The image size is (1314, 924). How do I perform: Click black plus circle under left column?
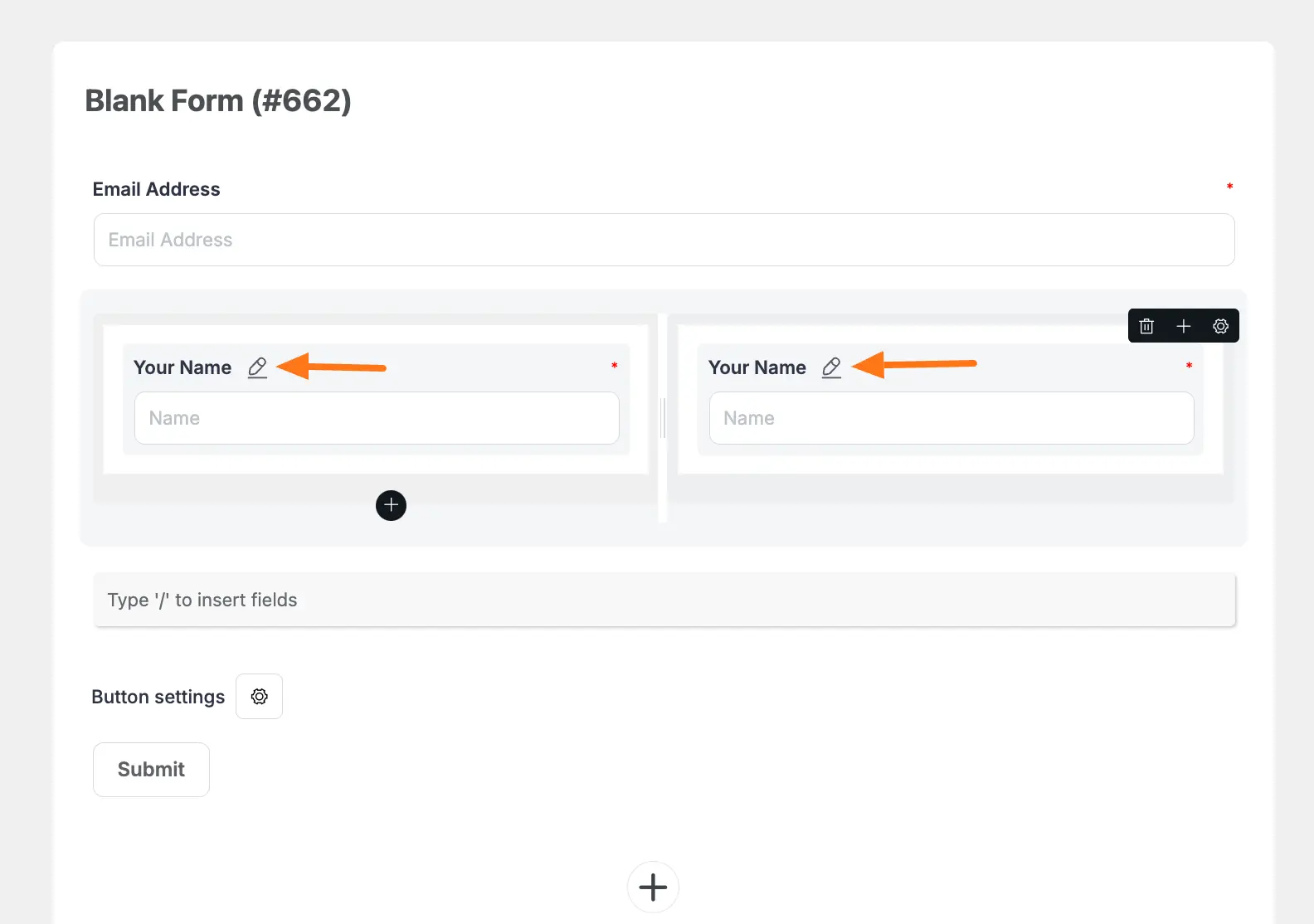point(391,505)
